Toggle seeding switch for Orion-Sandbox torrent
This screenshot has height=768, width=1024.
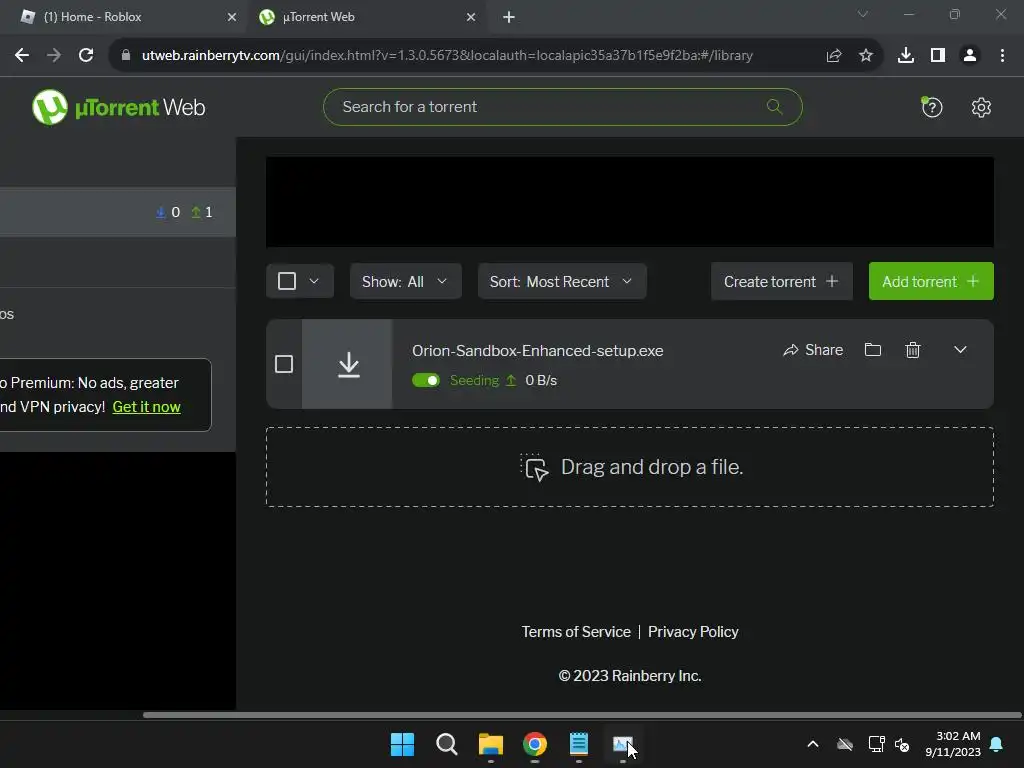426,380
